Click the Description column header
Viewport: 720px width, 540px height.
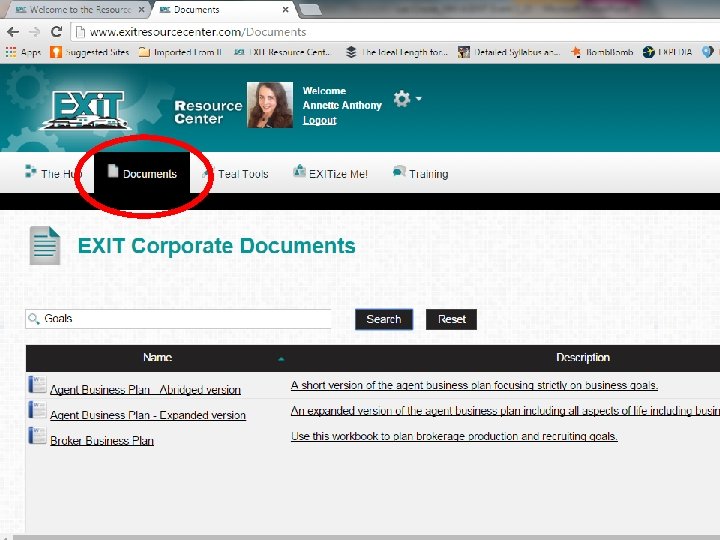click(583, 358)
